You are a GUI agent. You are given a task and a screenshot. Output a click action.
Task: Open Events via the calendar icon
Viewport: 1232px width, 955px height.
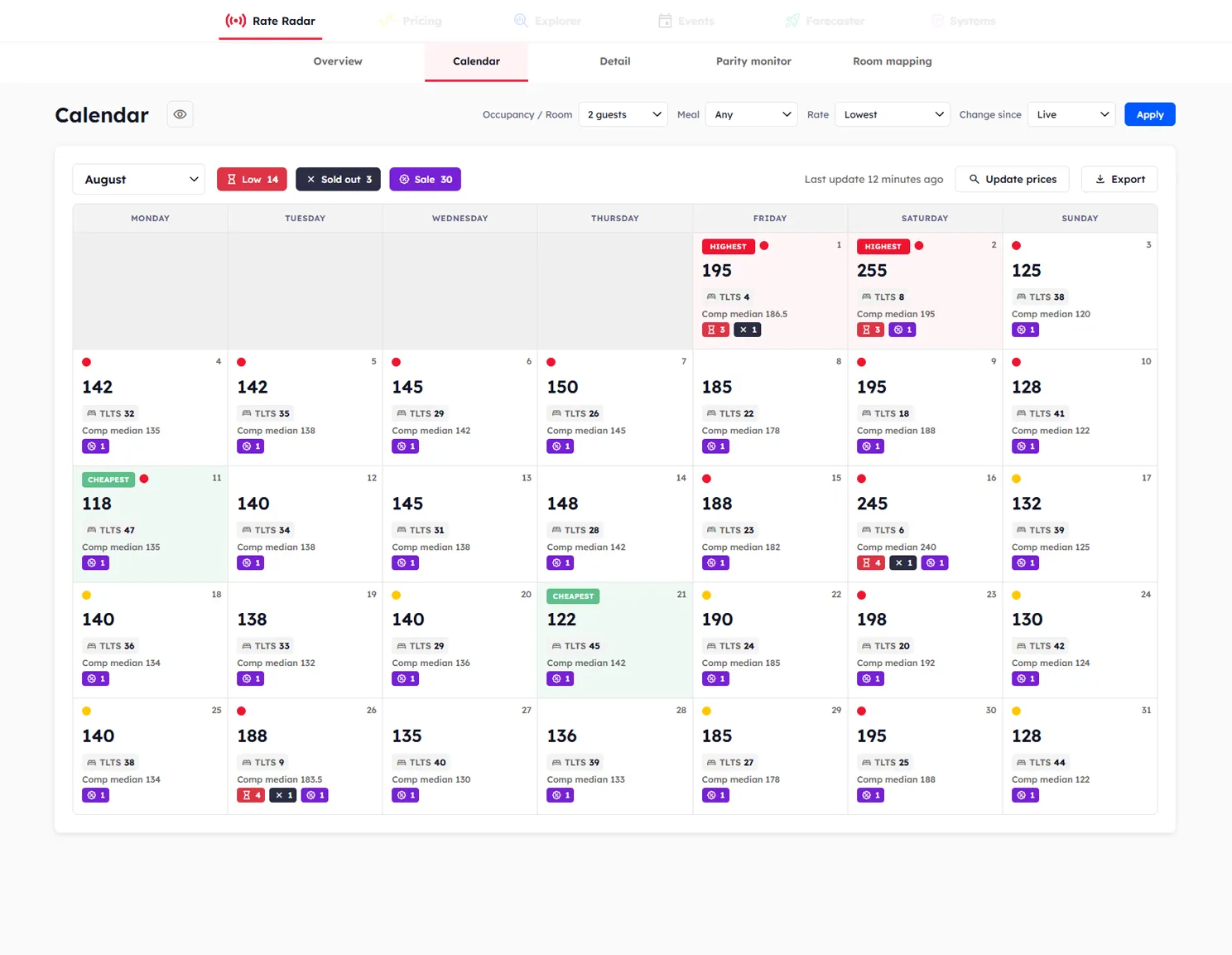coord(665,21)
